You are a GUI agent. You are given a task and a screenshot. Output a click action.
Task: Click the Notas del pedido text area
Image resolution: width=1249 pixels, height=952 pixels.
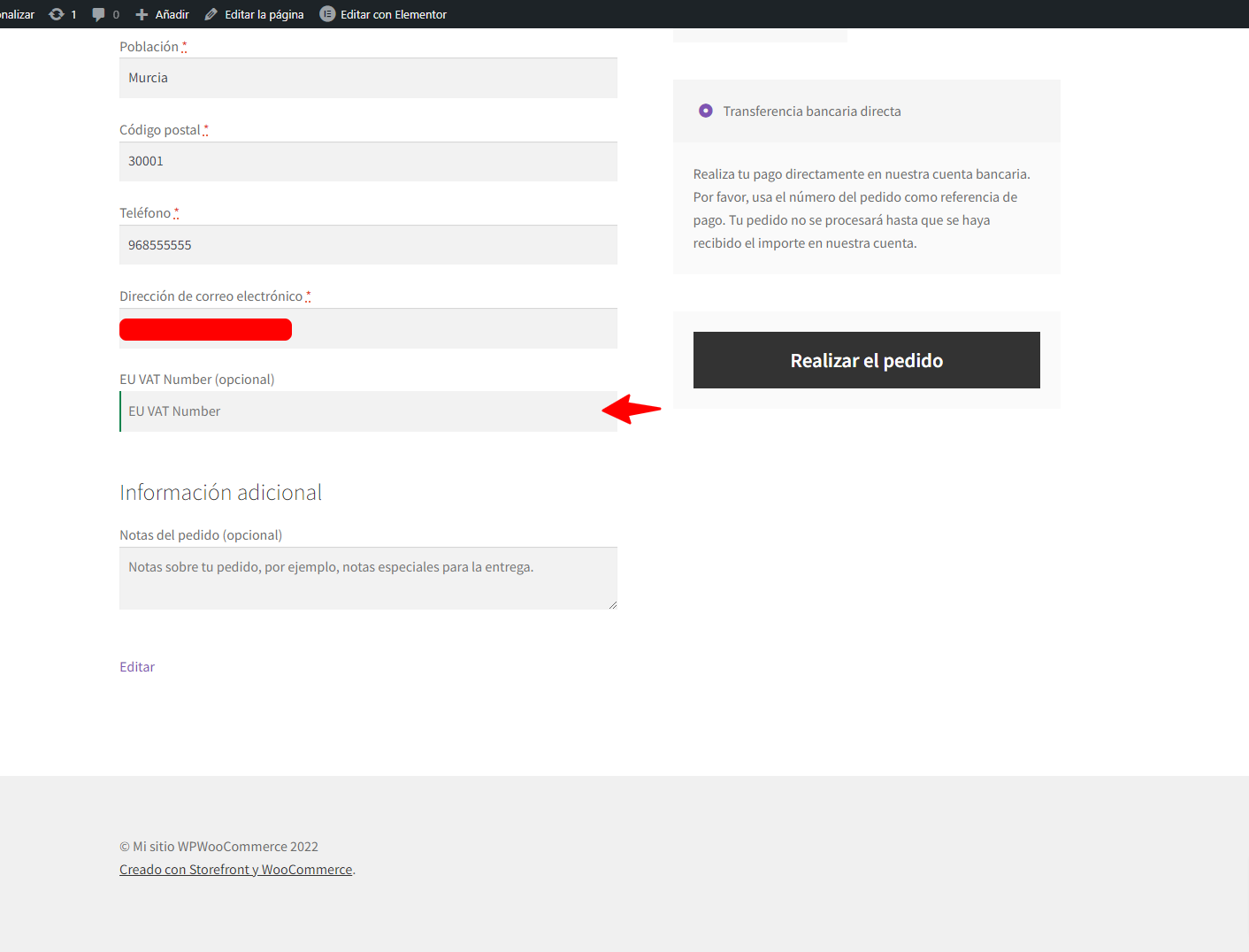coord(368,578)
